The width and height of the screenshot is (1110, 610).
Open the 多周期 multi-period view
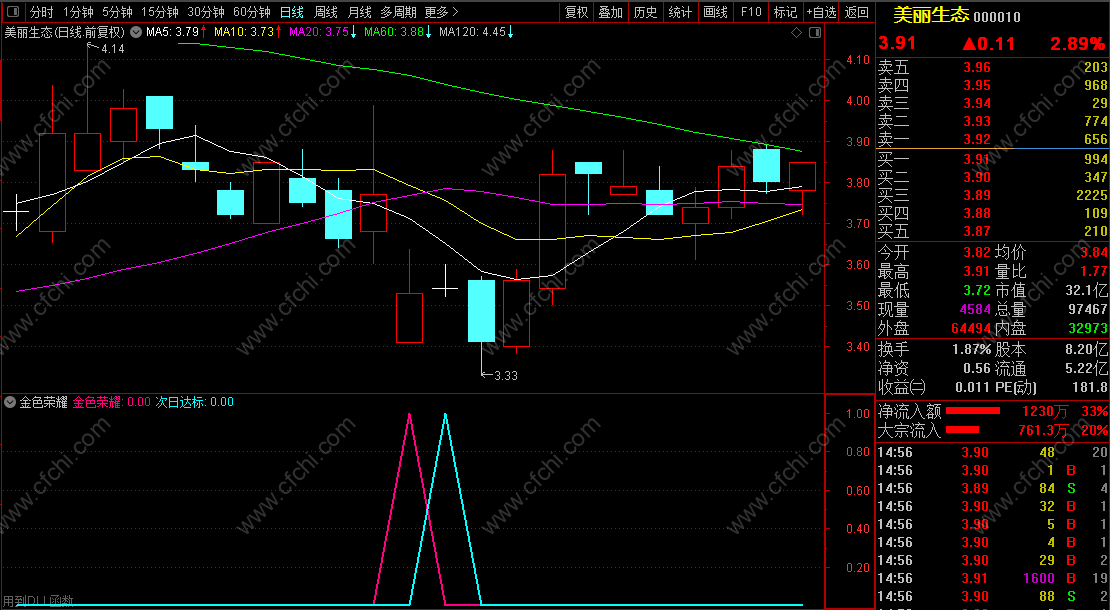pyautogui.click(x=399, y=12)
